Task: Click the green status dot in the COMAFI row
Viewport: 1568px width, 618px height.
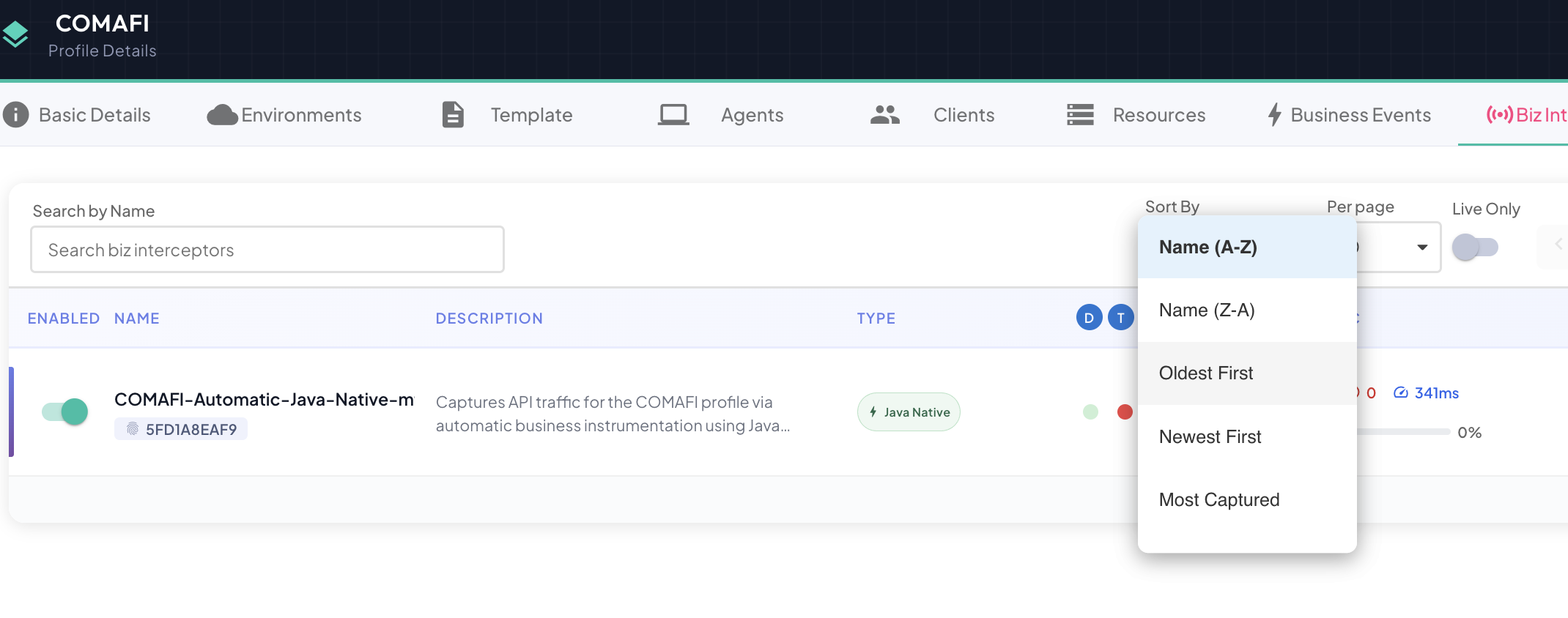Action: [x=1090, y=412]
